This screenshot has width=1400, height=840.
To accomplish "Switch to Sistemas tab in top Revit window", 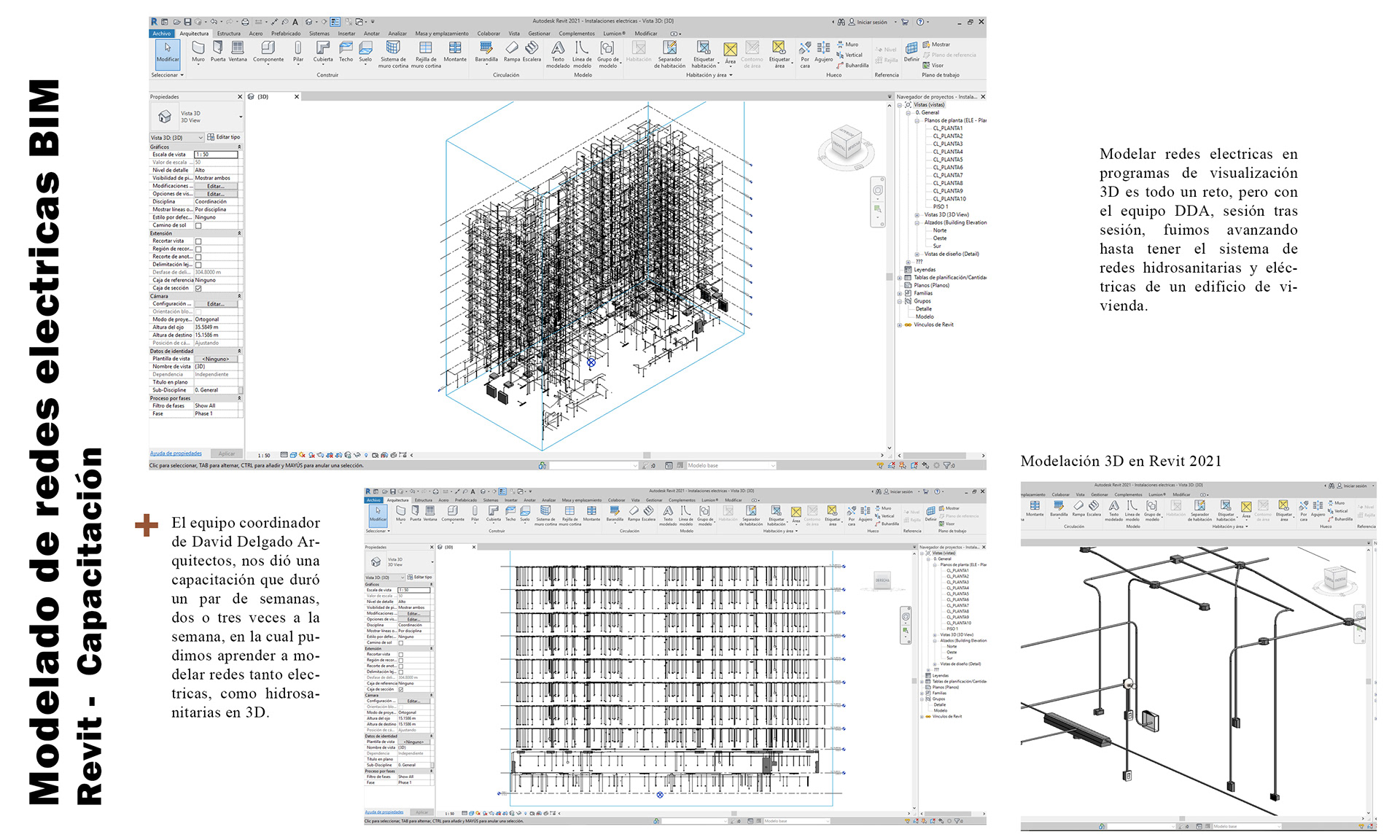I will coord(319,34).
